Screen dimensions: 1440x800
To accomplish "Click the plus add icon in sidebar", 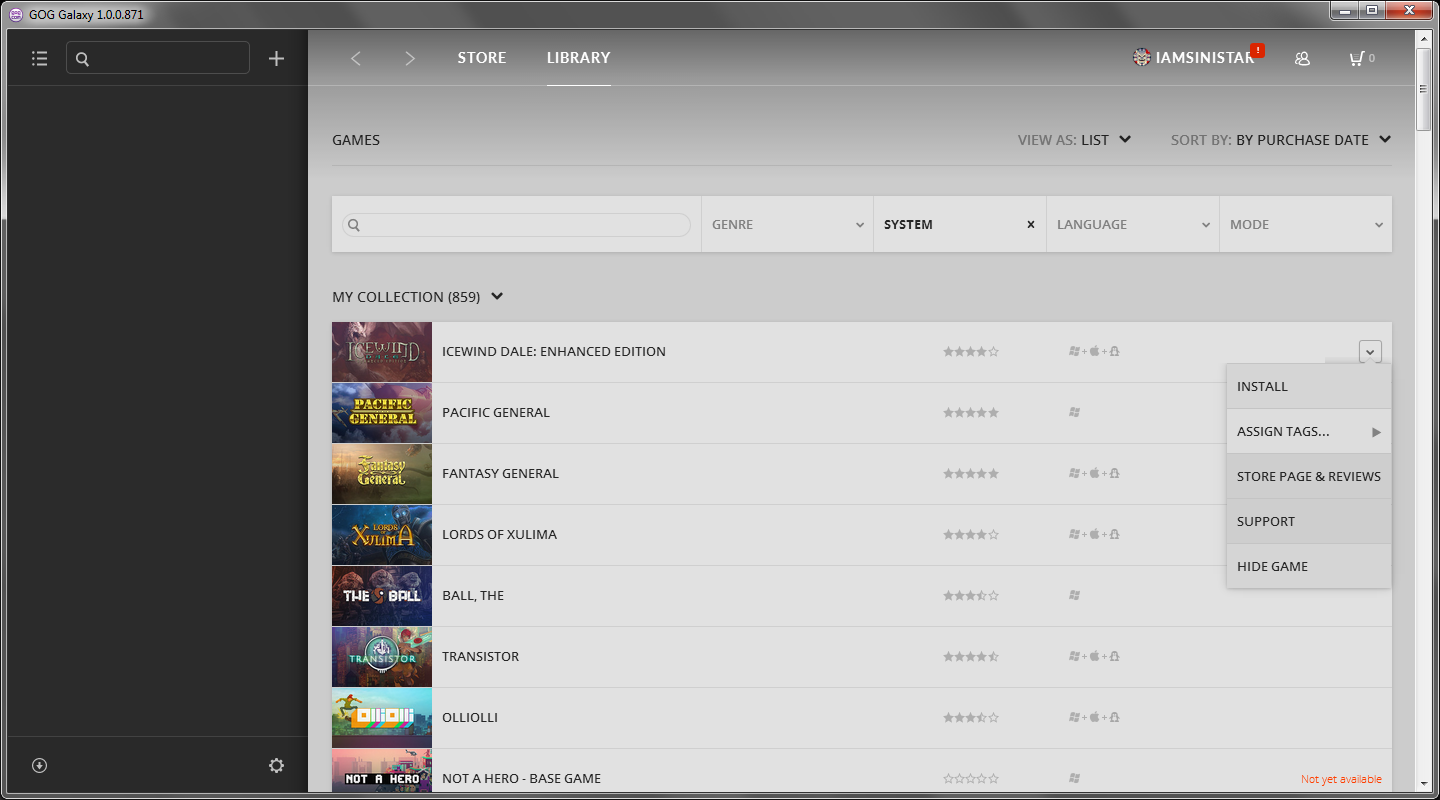I will coord(276,58).
